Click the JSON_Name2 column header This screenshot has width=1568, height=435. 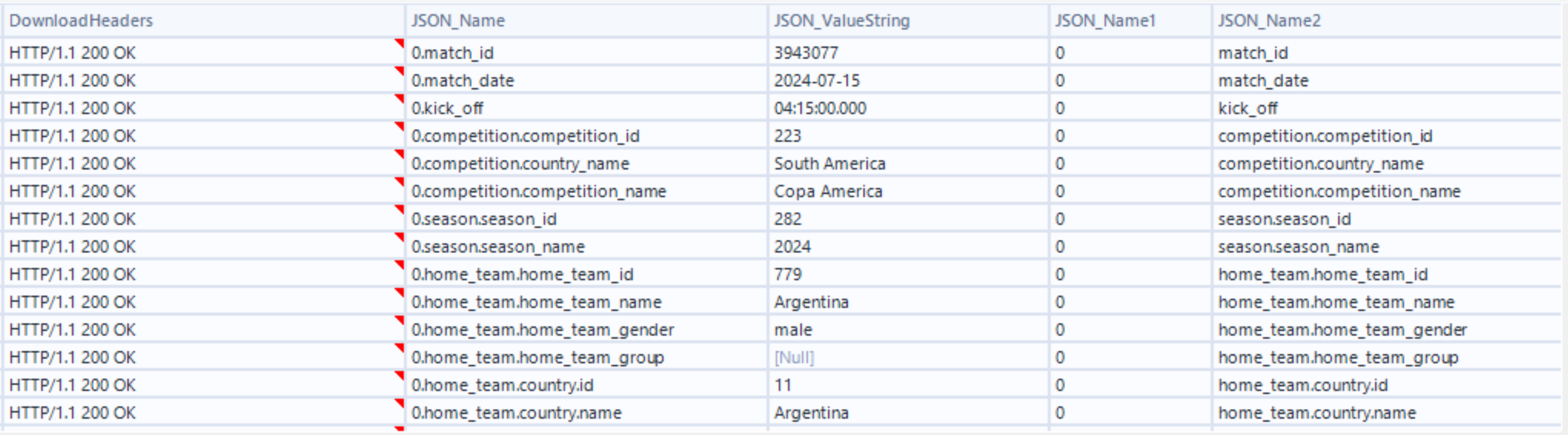click(1269, 21)
